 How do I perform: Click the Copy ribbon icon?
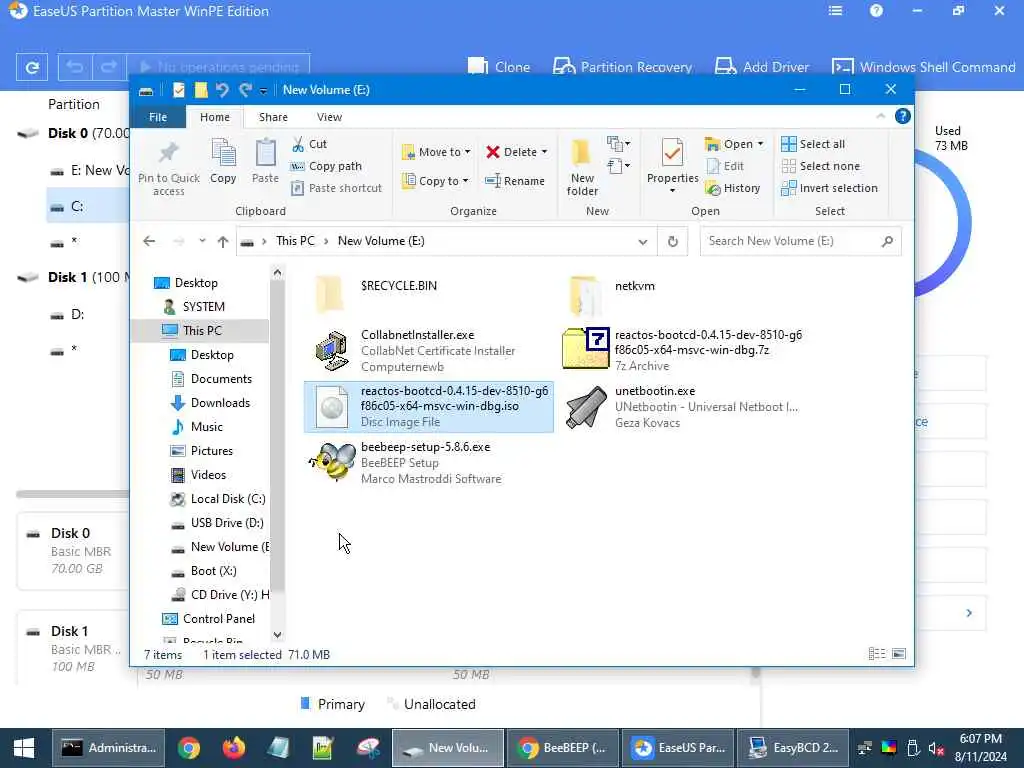(x=223, y=153)
